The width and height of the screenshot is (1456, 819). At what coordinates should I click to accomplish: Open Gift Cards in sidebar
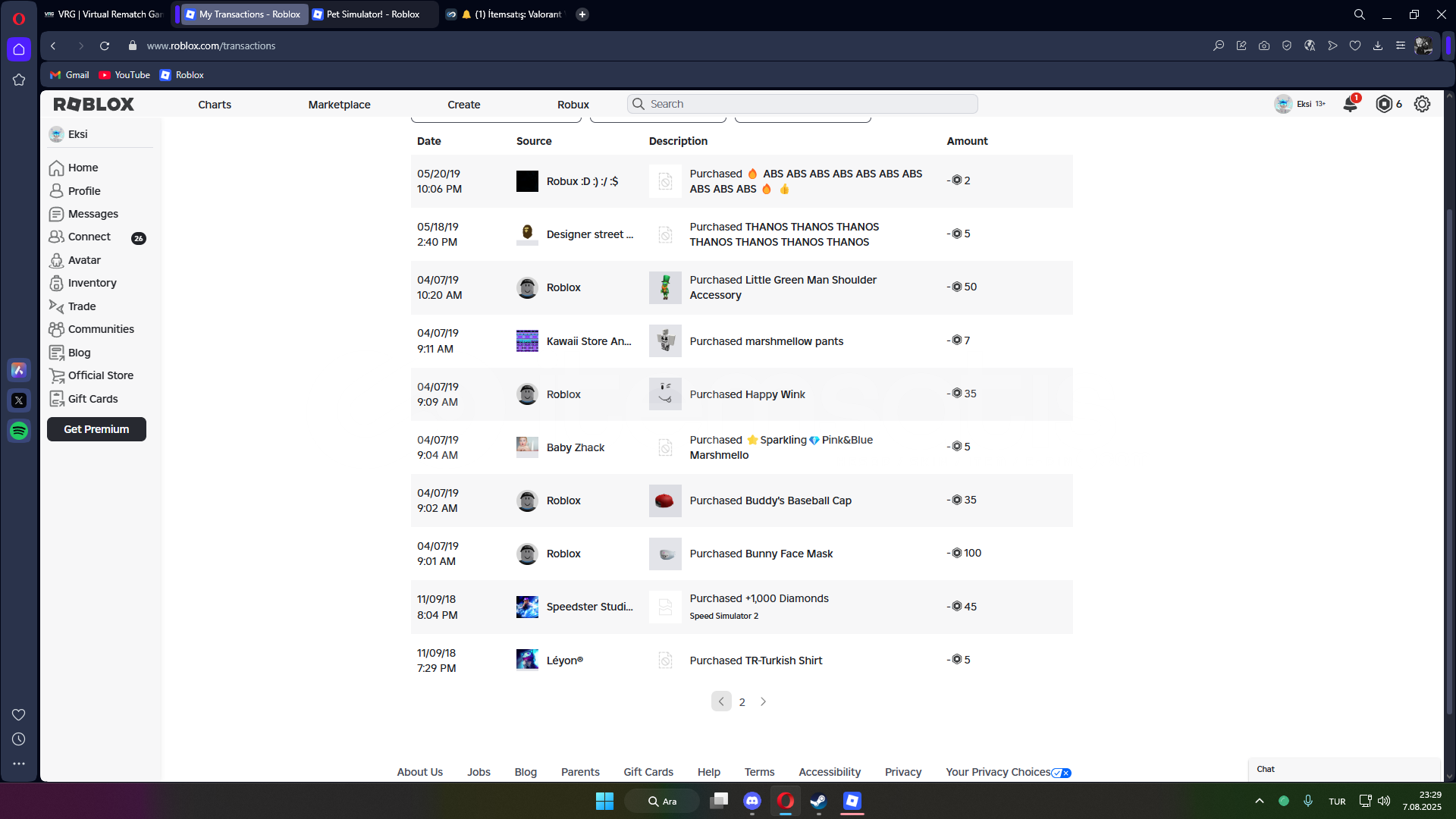(83, 399)
